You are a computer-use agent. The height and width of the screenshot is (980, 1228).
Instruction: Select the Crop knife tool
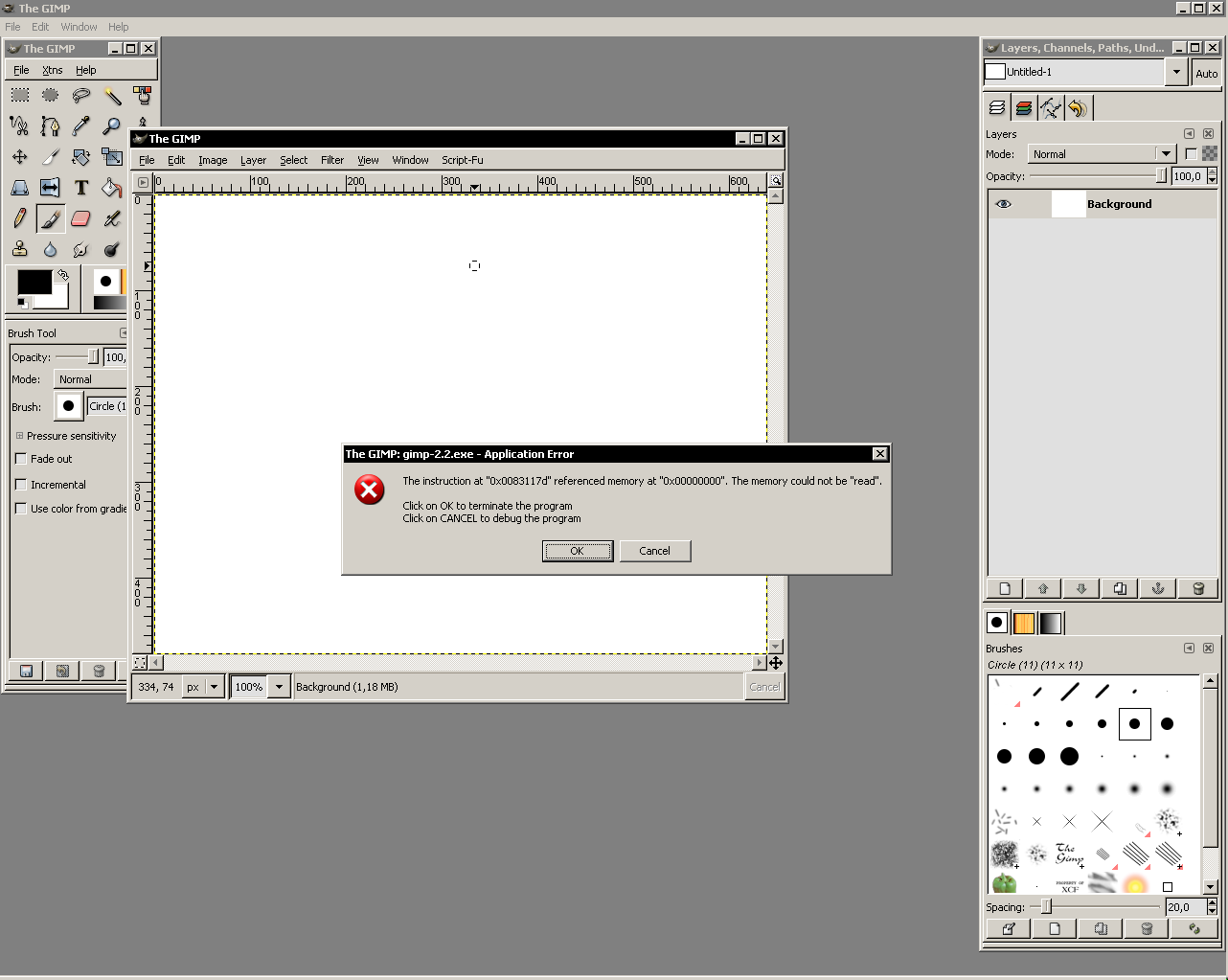(x=51, y=156)
